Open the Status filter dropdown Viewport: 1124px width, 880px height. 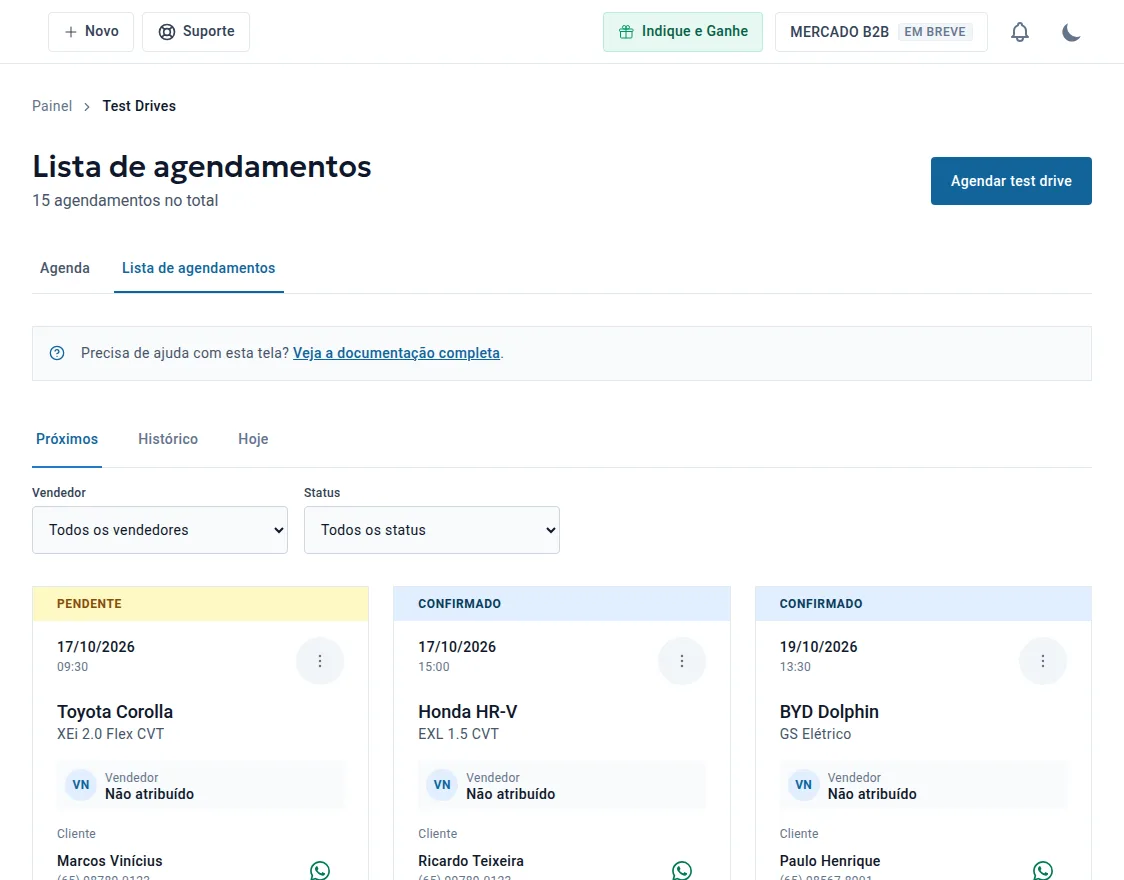coord(432,530)
